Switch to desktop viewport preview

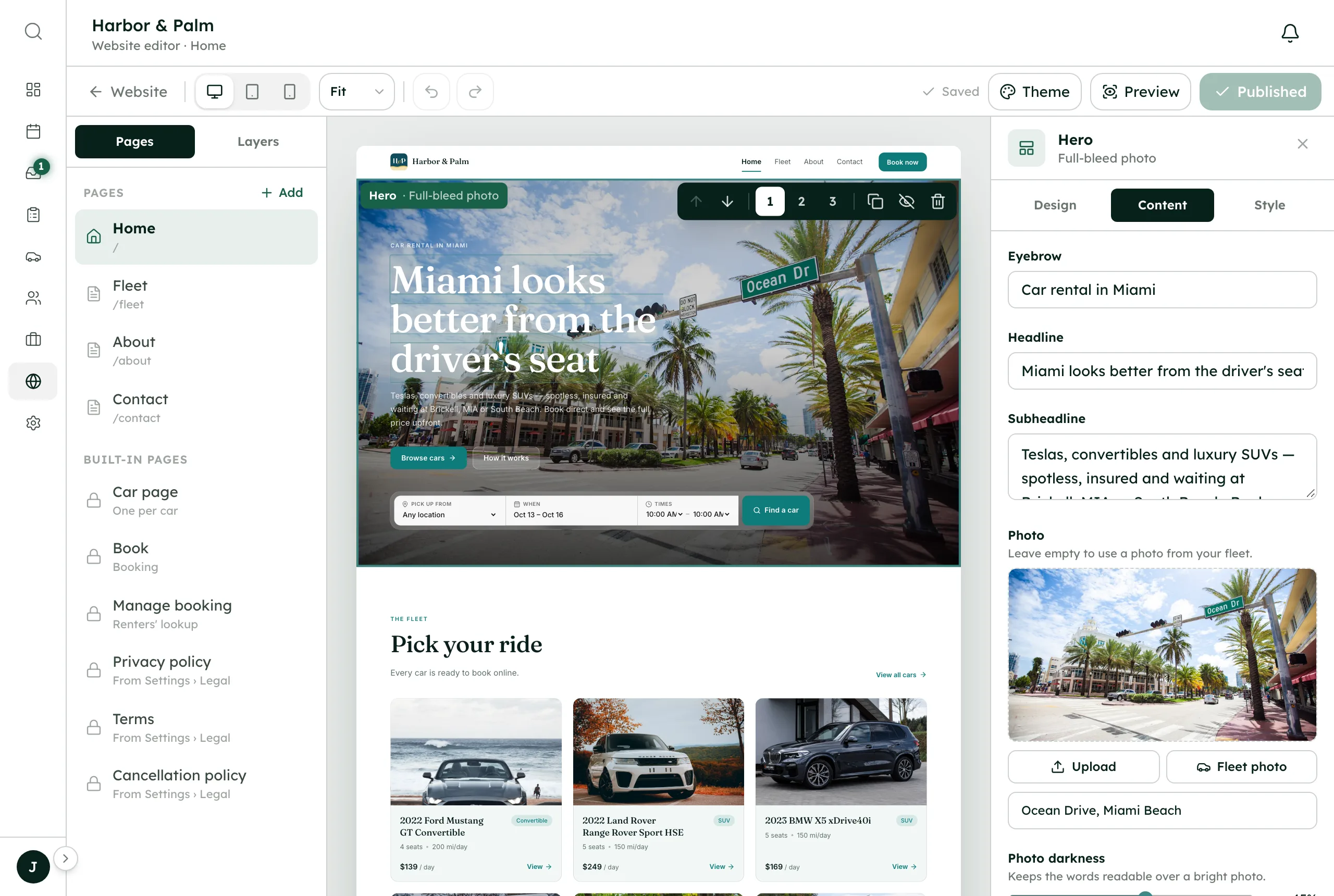pos(214,92)
